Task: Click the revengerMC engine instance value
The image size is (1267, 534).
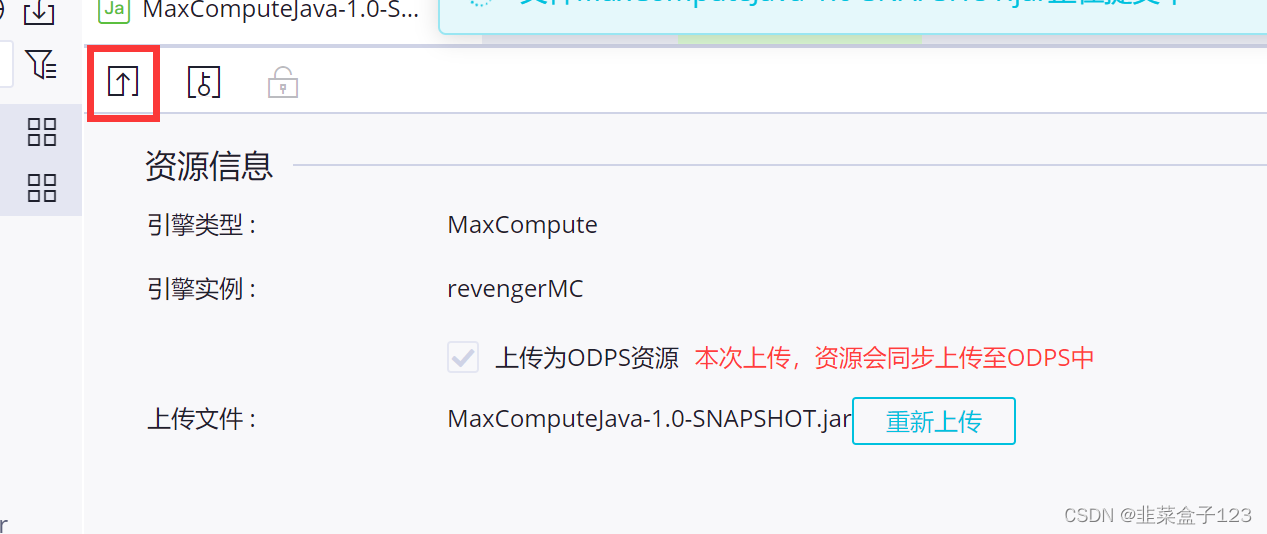Action: (515, 290)
